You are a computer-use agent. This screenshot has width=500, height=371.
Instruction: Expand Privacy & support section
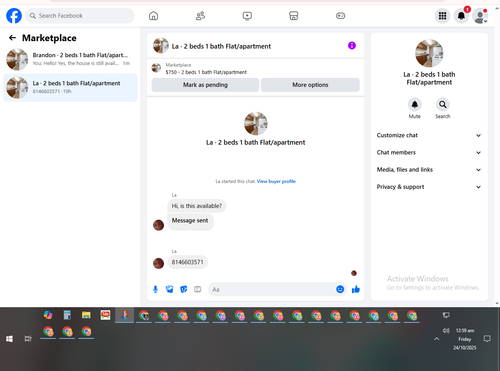pyautogui.click(x=429, y=187)
